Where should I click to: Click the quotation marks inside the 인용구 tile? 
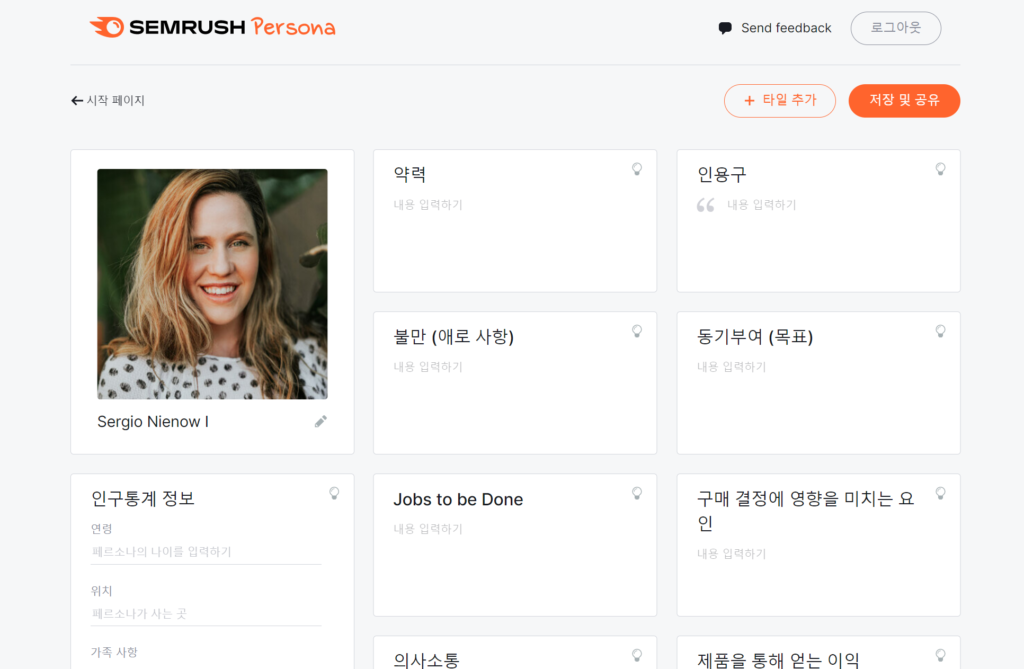(x=705, y=204)
